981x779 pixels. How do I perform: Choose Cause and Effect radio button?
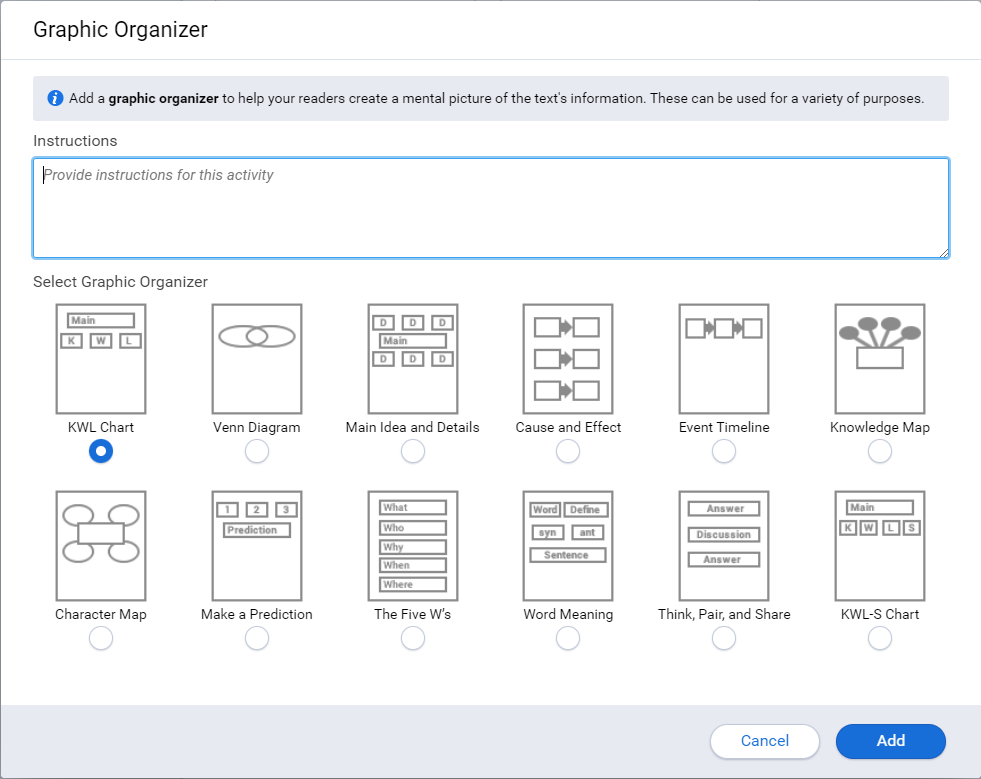[568, 451]
